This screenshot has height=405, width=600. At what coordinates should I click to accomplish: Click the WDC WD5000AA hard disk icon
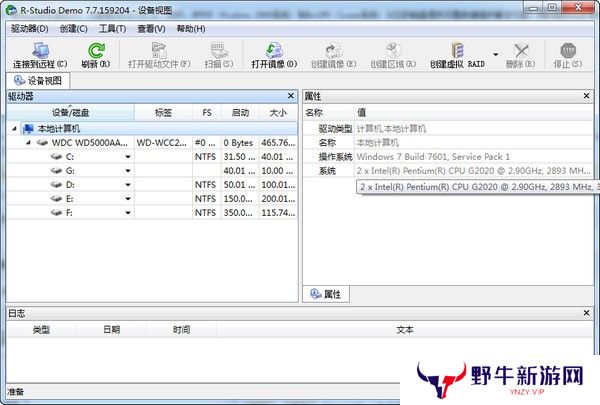(42, 143)
